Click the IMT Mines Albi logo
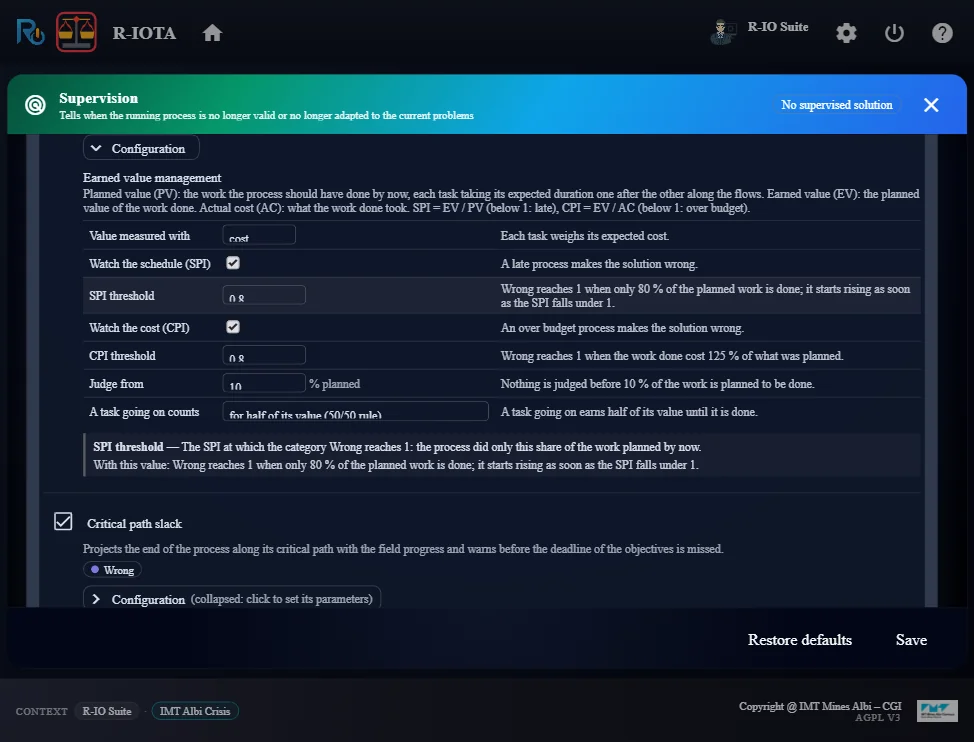 click(937, 711)
